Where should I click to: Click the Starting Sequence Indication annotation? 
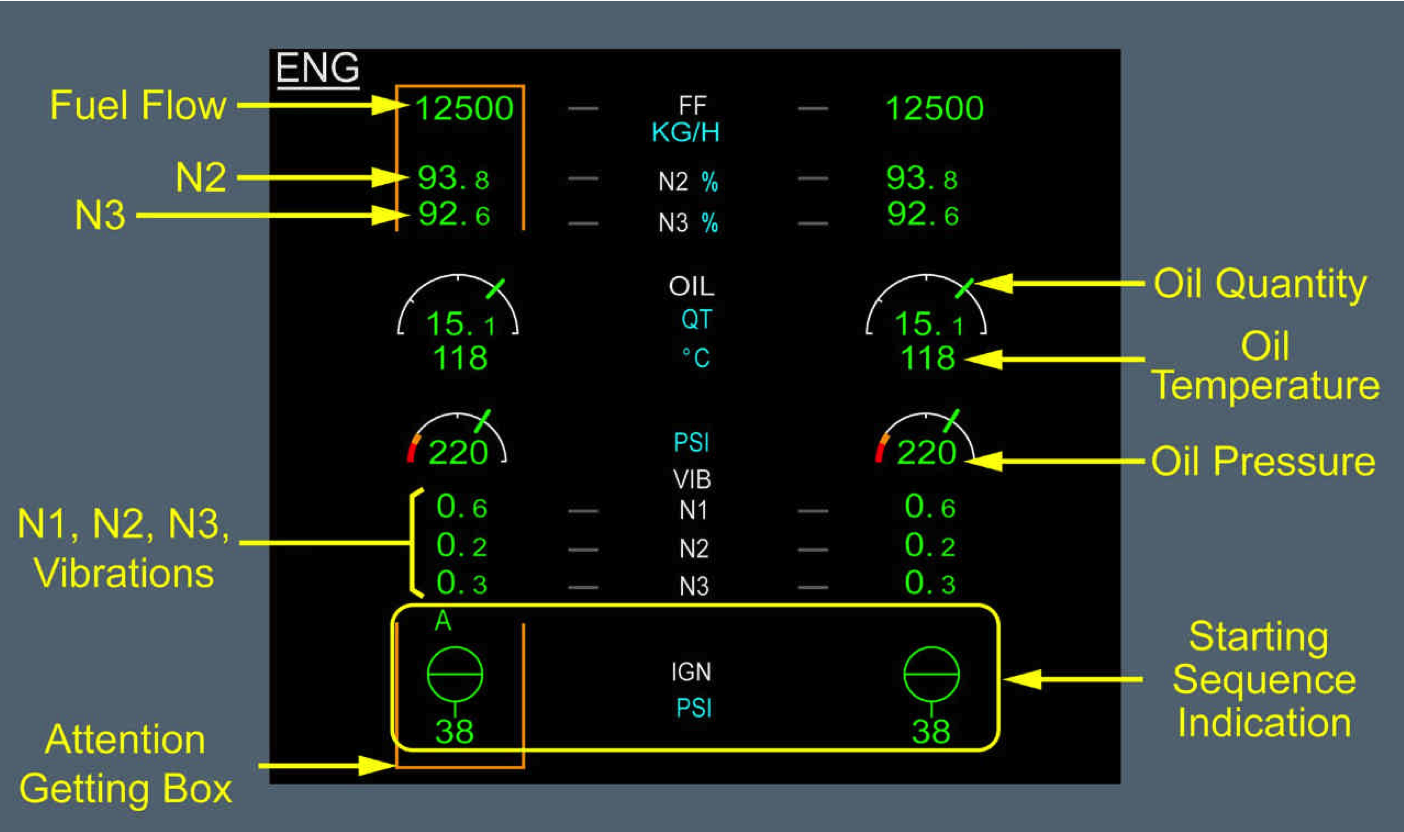pos(1264,679)
